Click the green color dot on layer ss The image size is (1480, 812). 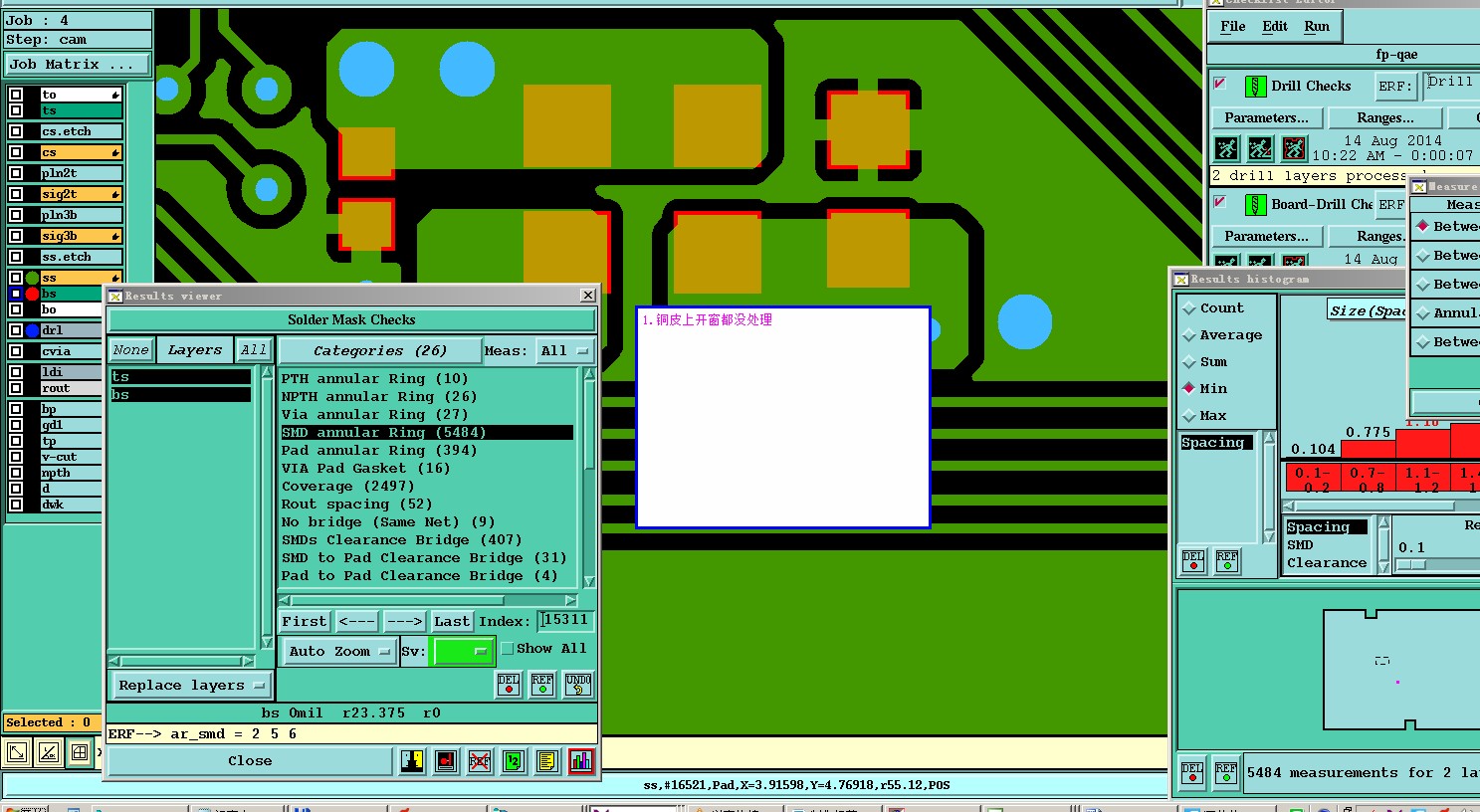[x=32, y=278]
